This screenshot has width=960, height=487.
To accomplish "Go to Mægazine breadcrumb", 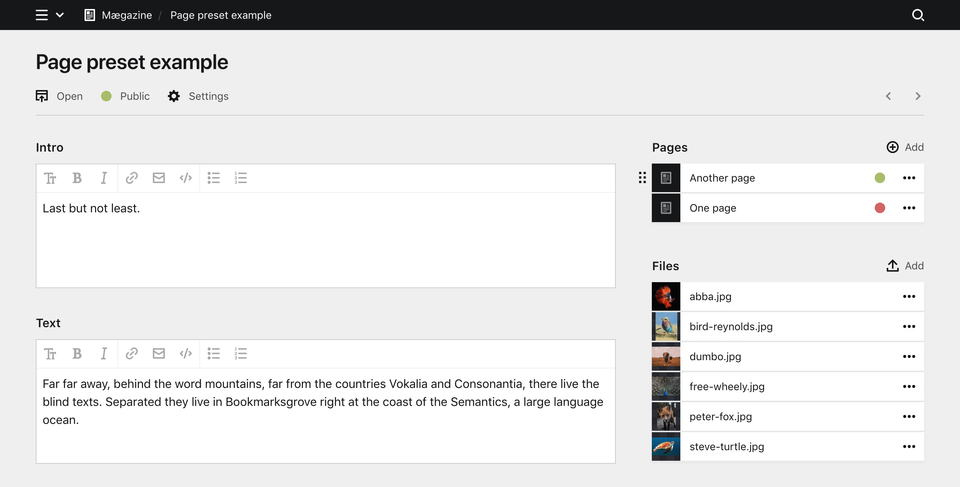I will (118, 15).
